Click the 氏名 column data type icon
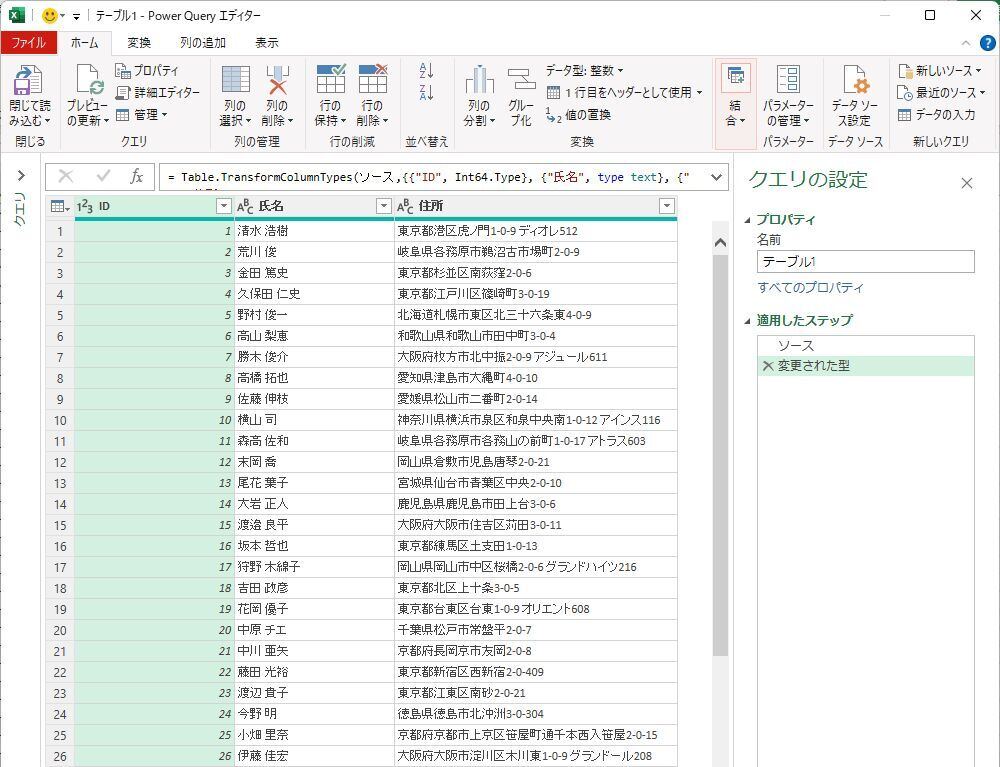1000x767 pixels. coord(245,206)
